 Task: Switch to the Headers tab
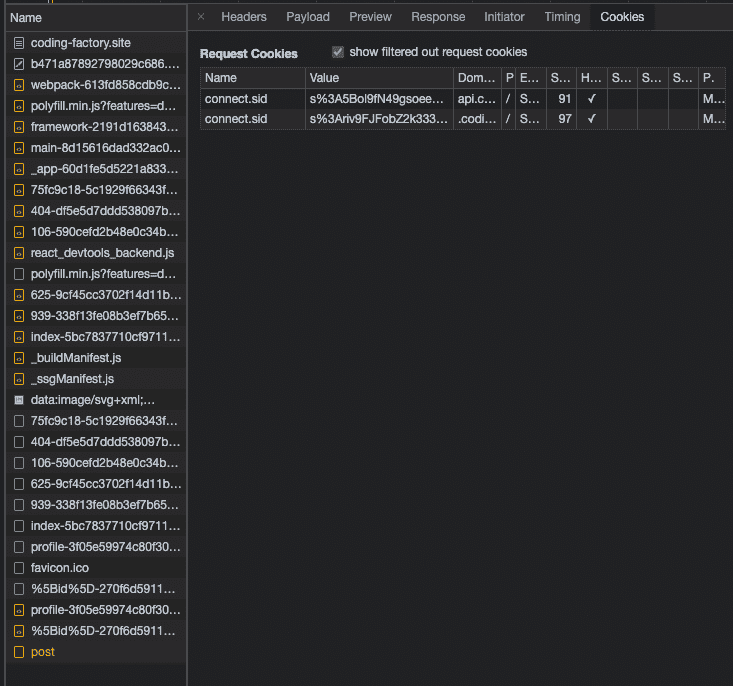(244, 17)
